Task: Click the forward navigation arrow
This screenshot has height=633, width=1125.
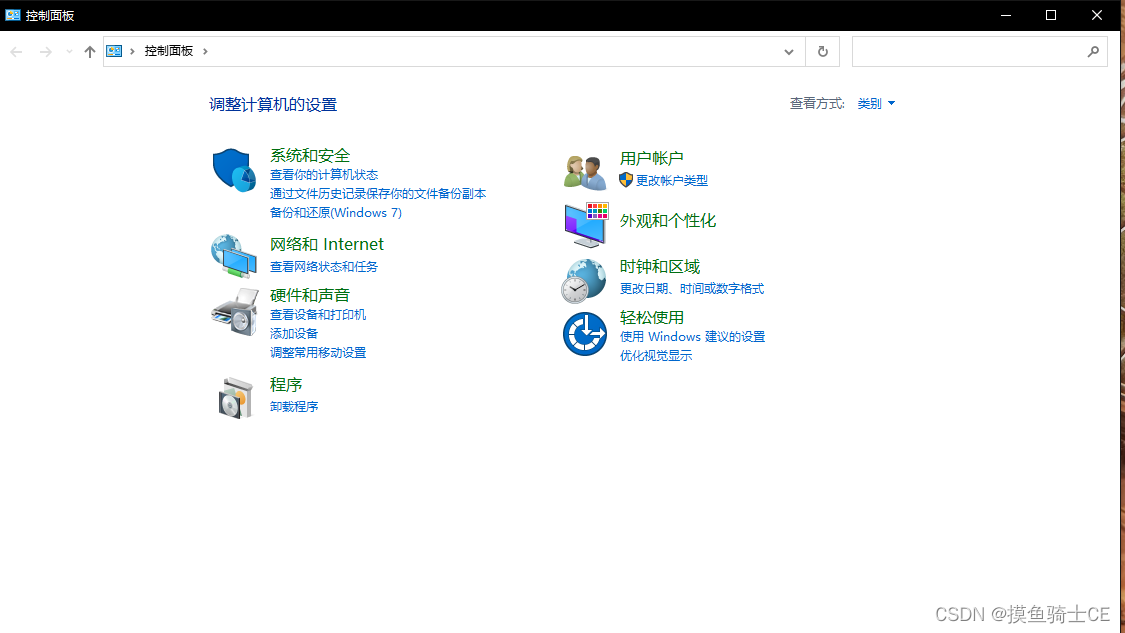Action: (45, 52)
